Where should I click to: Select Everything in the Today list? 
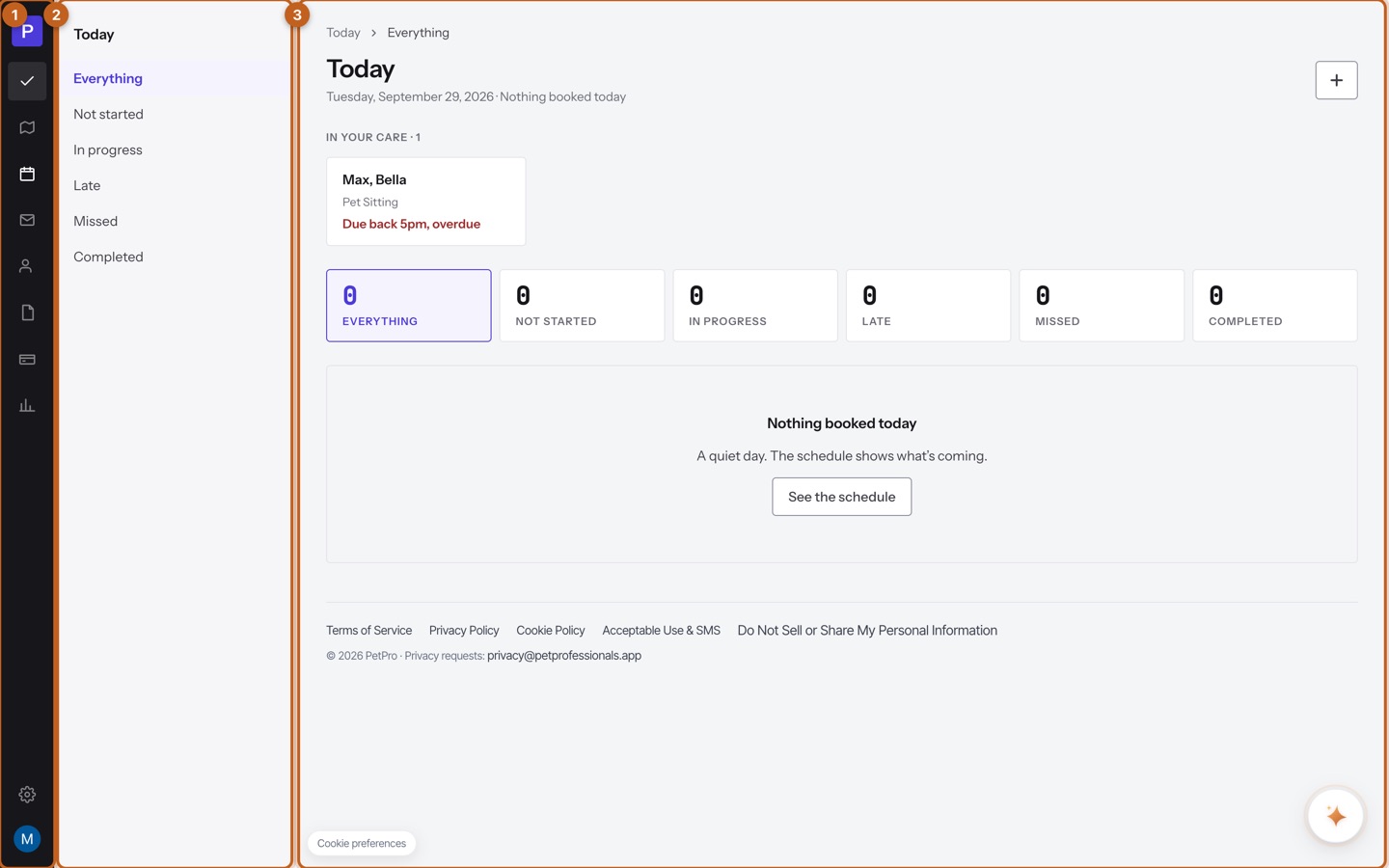point(174,78)
